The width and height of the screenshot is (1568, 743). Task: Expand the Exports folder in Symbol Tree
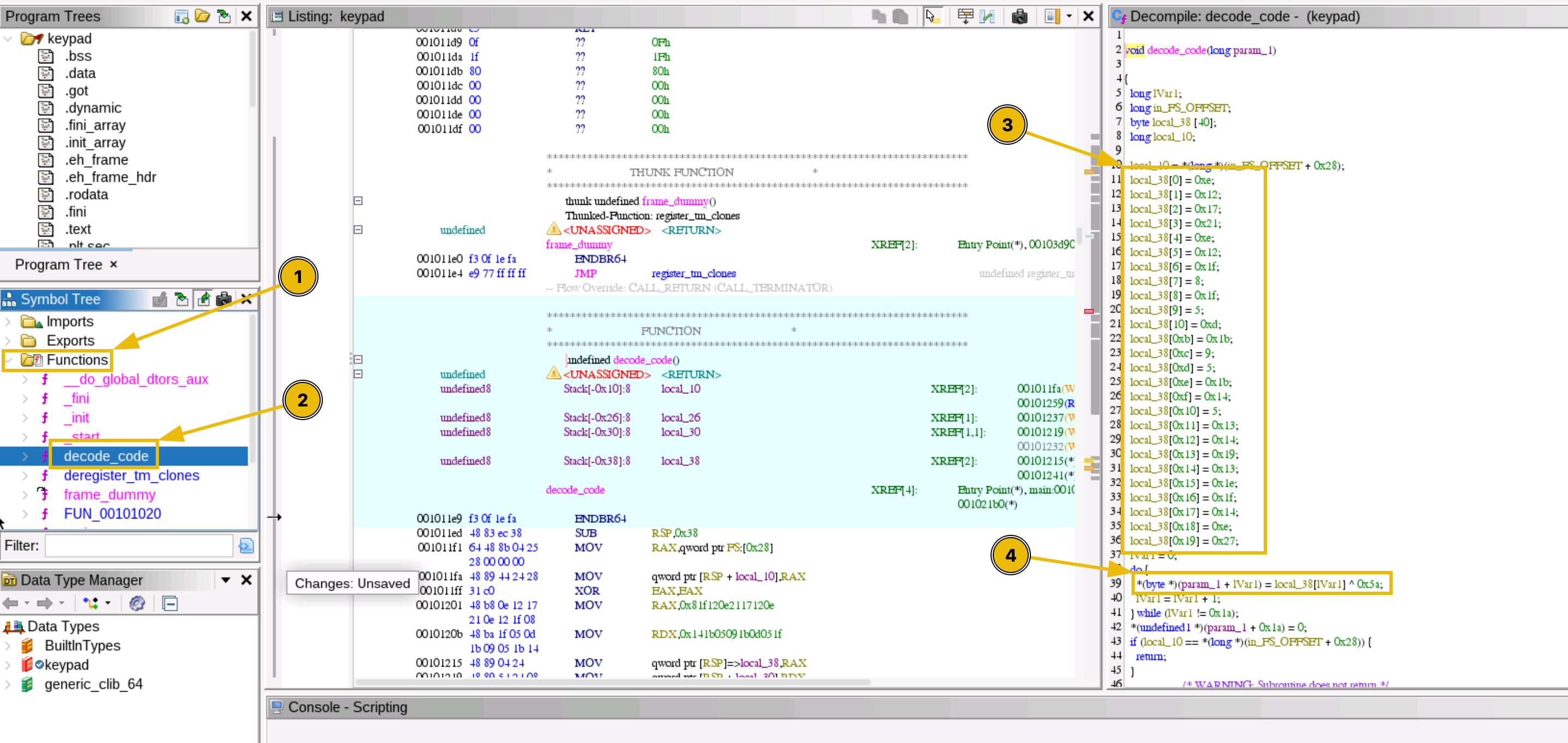[8, 341]
